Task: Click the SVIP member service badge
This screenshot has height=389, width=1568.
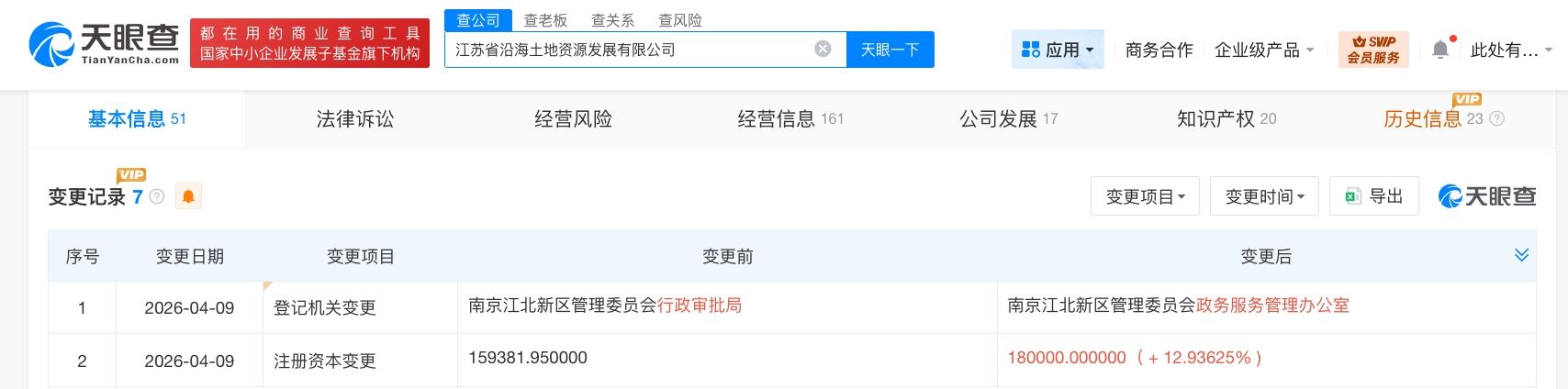Action: pyautogui.click(x=1373, y=50)
